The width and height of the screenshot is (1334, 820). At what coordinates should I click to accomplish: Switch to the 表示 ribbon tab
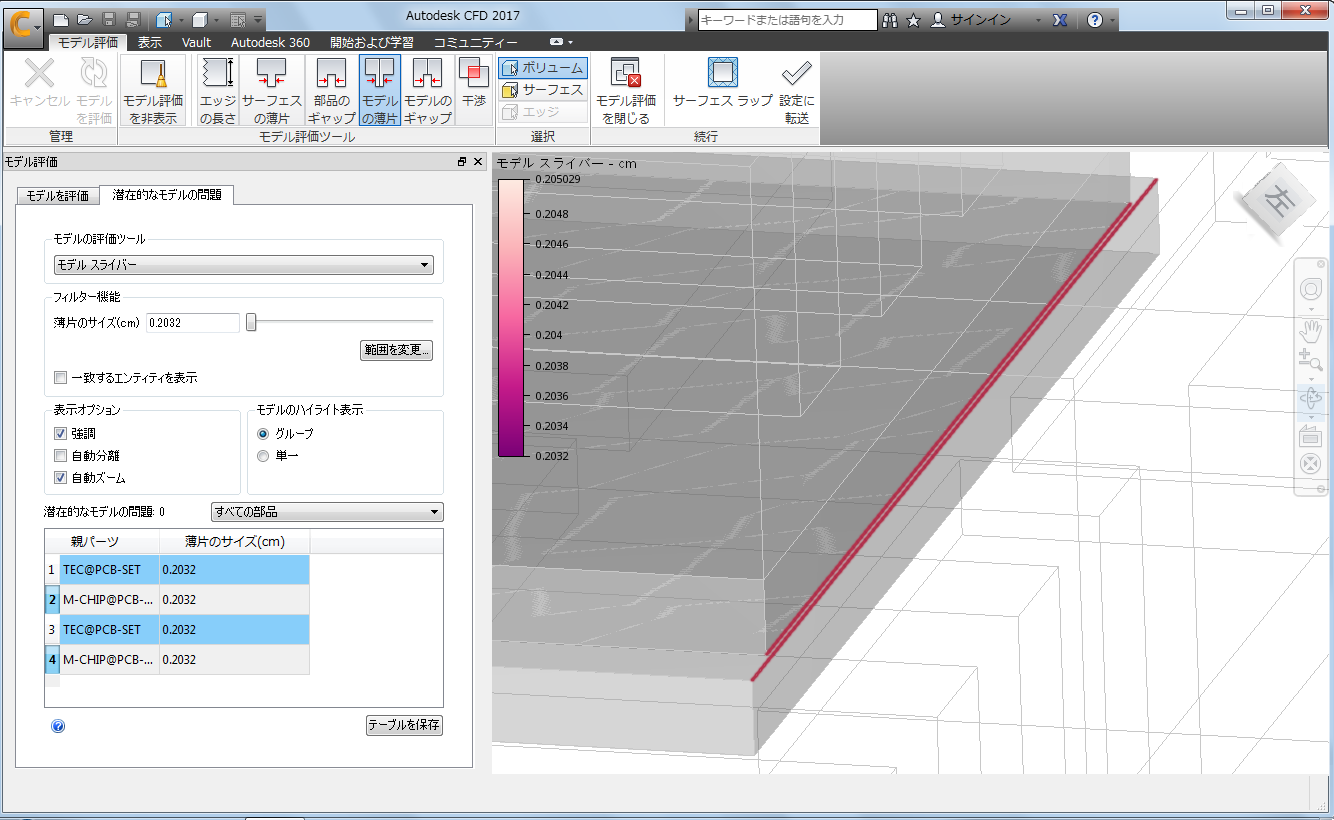click(150, 42)
